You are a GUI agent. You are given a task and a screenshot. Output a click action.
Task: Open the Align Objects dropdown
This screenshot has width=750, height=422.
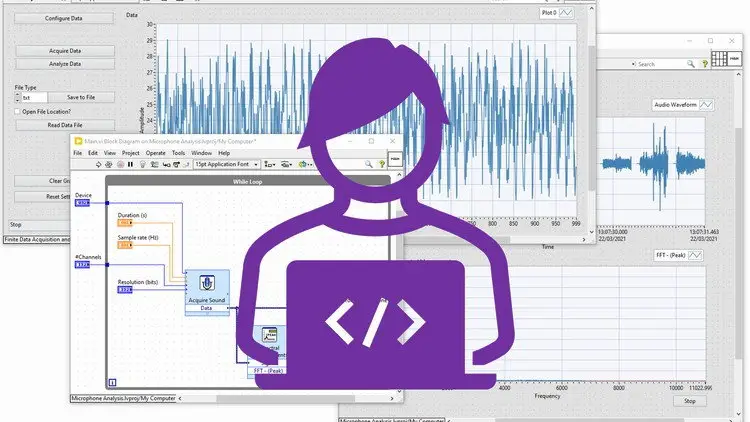pyautogui.click(x=270, y=165)
